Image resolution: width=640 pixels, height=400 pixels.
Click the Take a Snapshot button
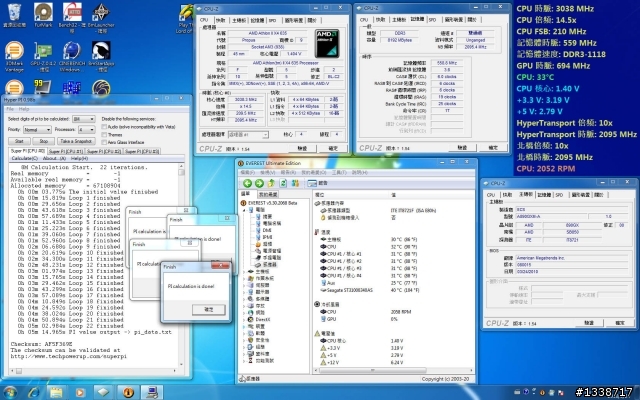[77, 141]
